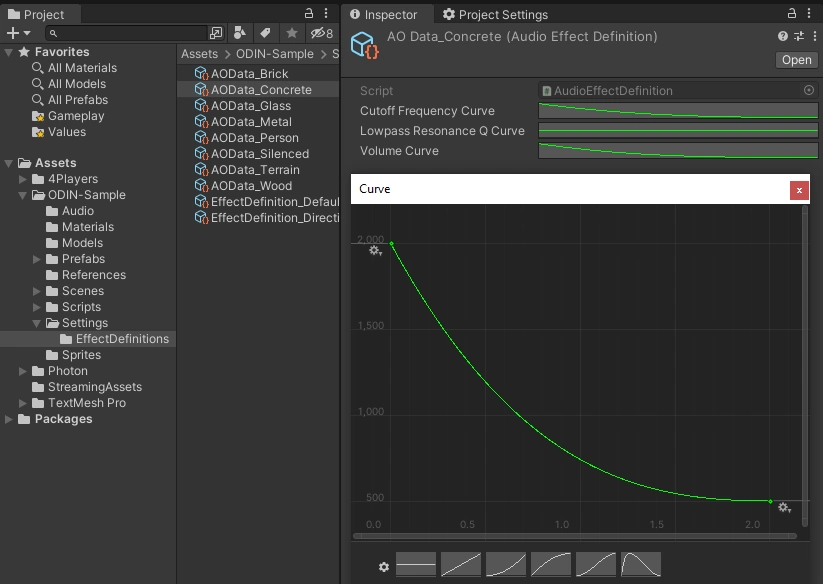
Task: Open the help reference icon
Action: point(783,36)
